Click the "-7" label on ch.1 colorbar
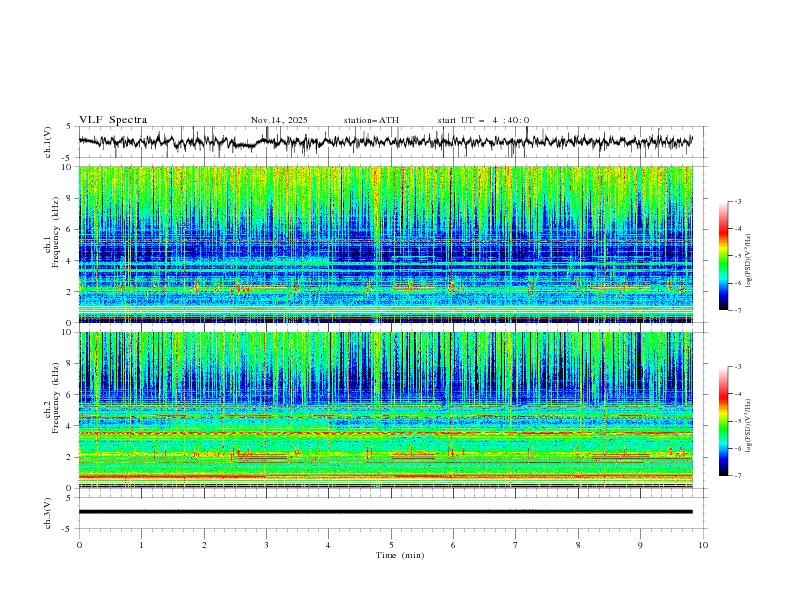The image size is (792, 612). pyautogui.click(x=738, y=310)
